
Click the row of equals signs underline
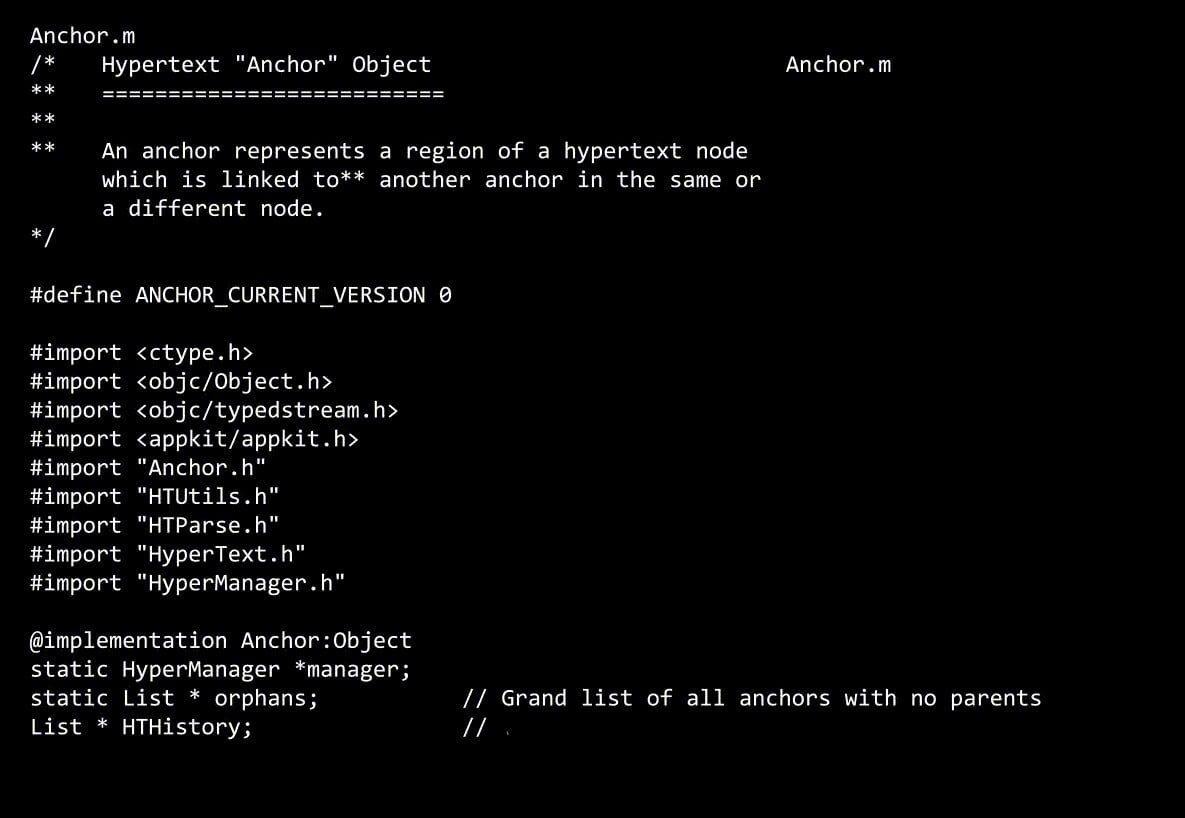coord(272,94)
